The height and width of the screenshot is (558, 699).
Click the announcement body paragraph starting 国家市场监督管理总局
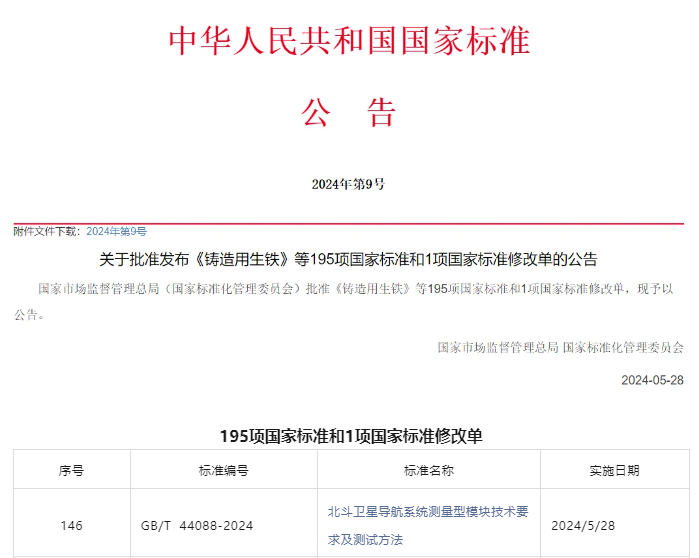(x=348, y=289)
